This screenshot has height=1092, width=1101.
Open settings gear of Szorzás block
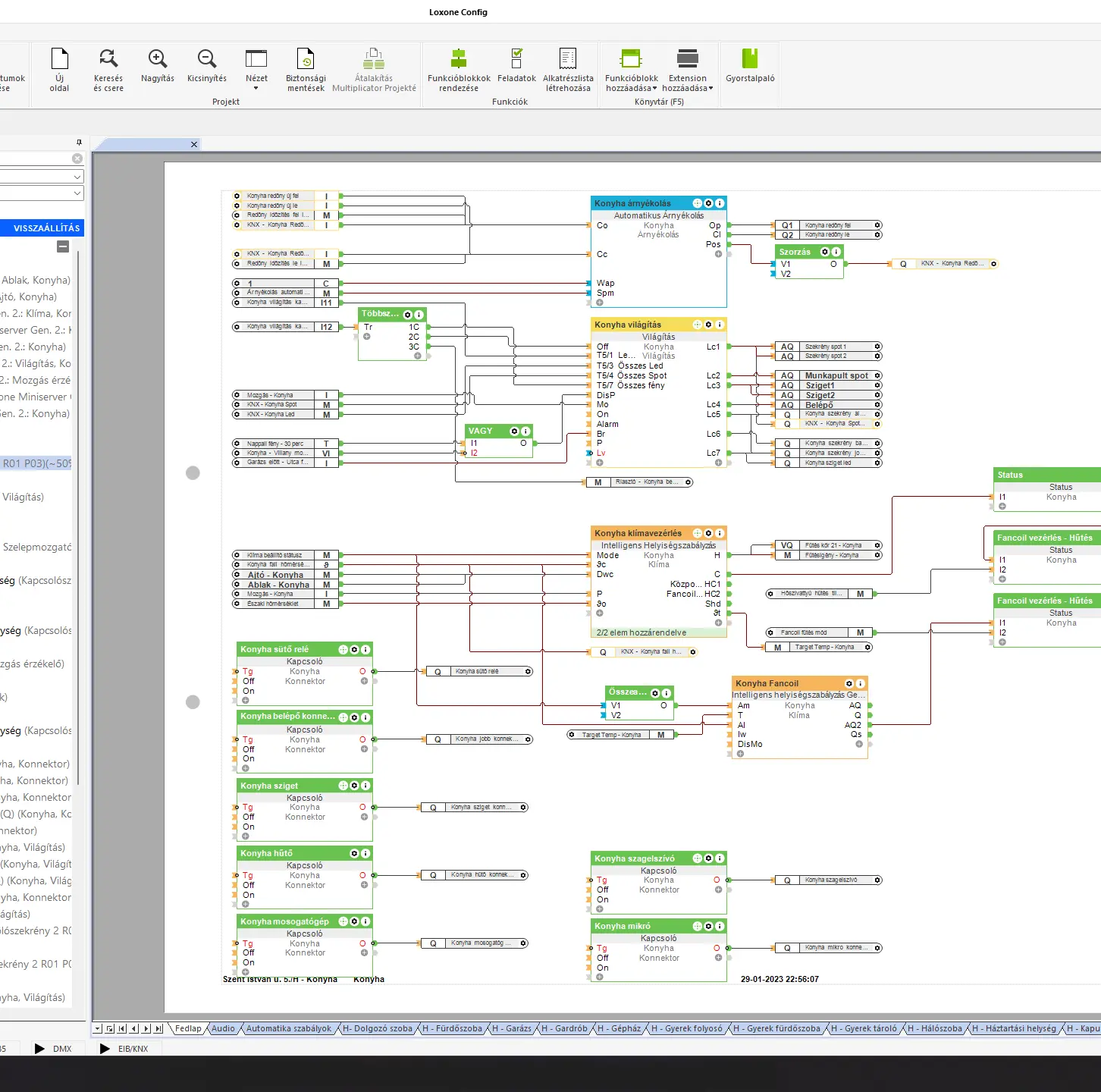825,252
